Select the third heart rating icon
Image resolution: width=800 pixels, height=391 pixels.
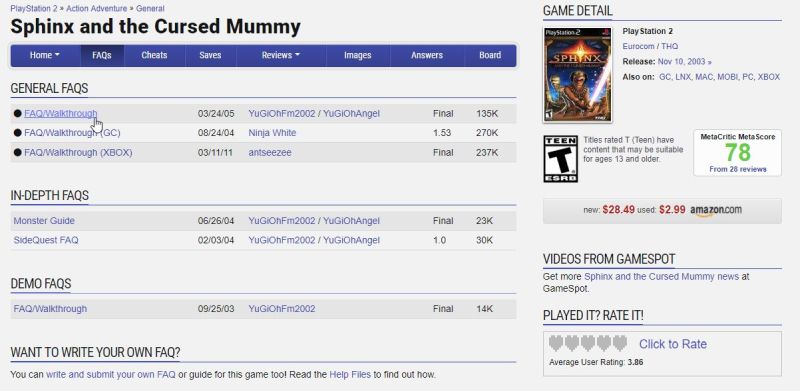tap(588, 343)
